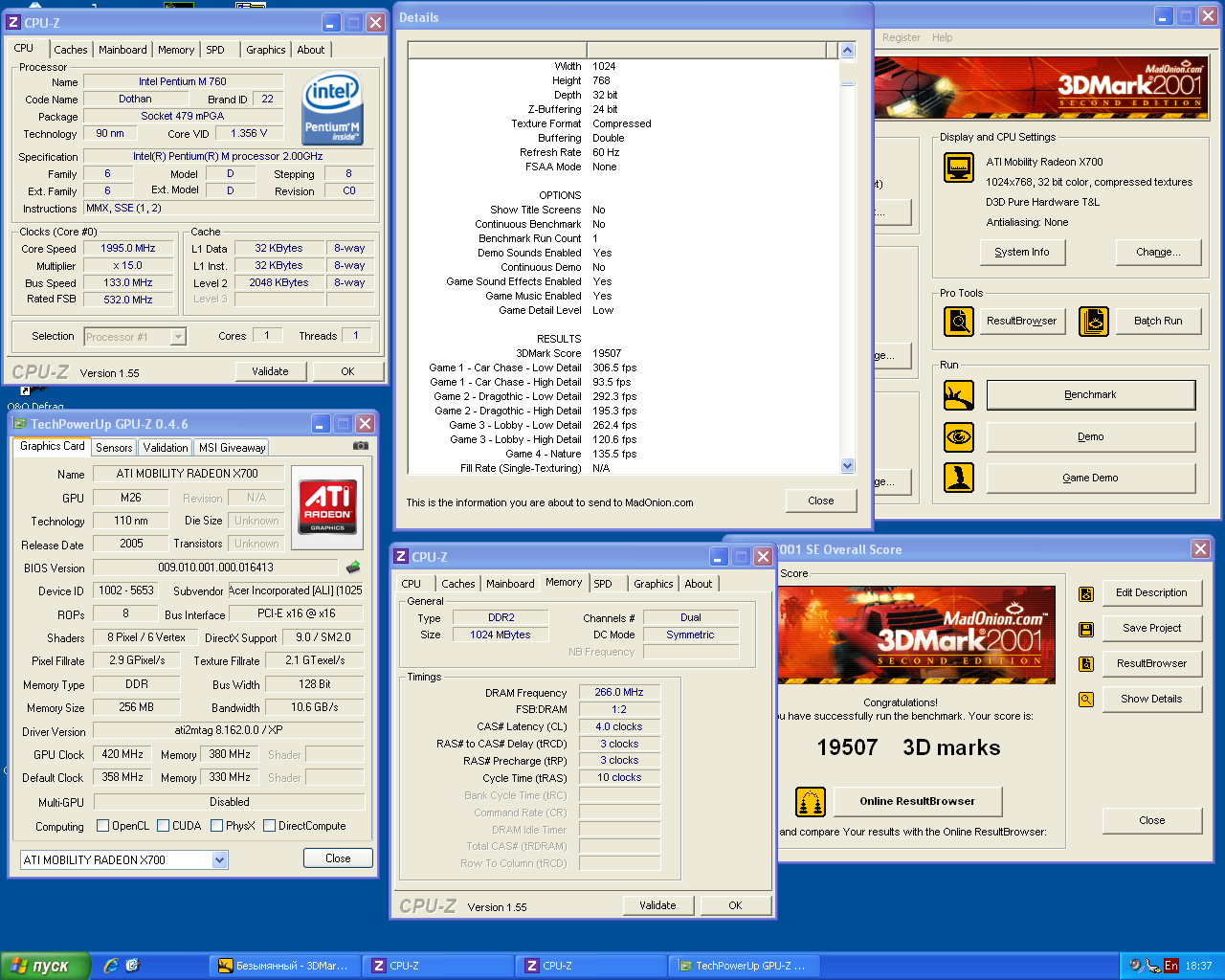Toggle the PhysX checkbox in GPU-Z
This screenshot has height=980, width=1225.
tap(217, 826)
